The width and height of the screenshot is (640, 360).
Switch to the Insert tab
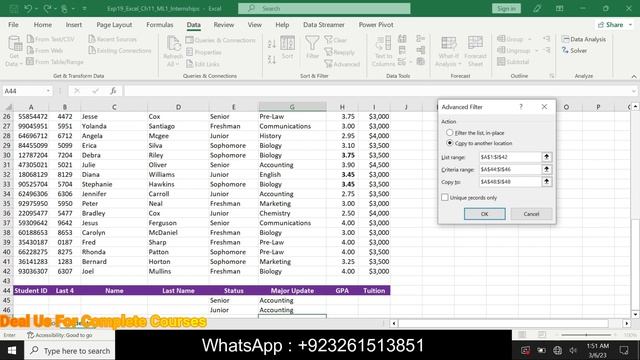(74, 24)
